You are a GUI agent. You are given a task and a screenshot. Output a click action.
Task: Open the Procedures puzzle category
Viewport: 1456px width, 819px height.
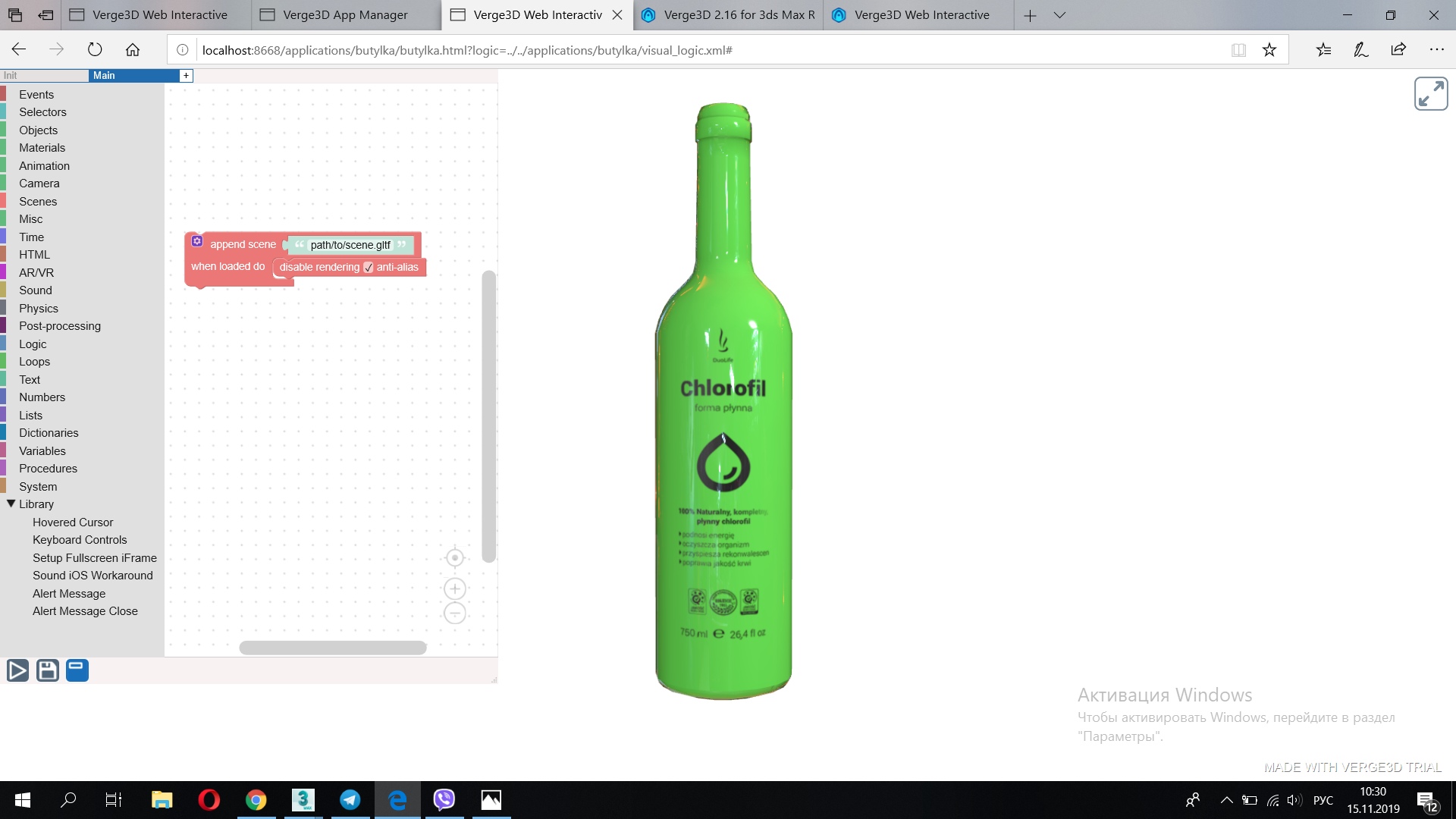tap(48, 469)
